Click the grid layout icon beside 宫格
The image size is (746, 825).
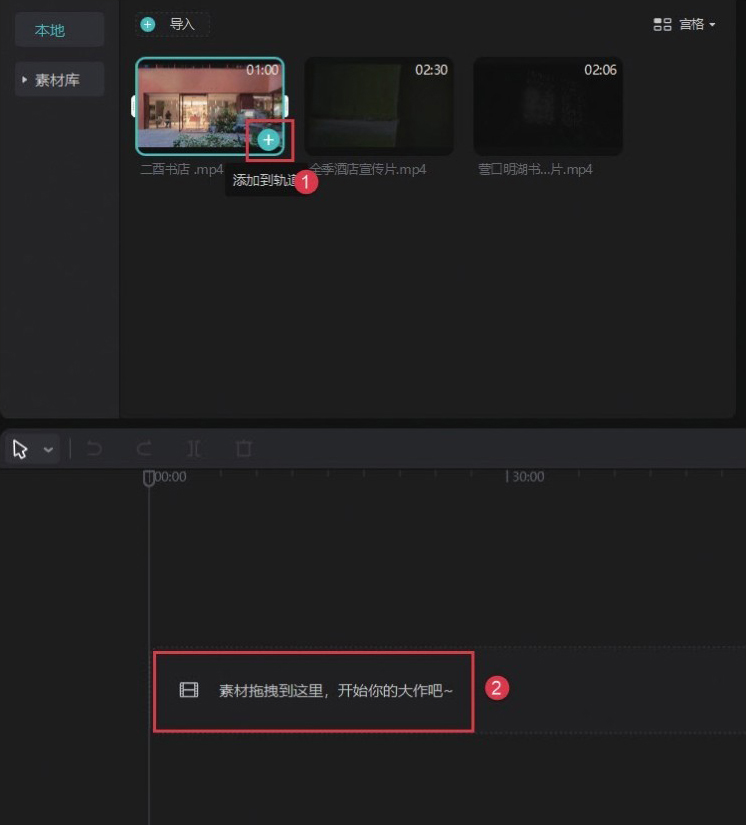(x=662, y=24)
